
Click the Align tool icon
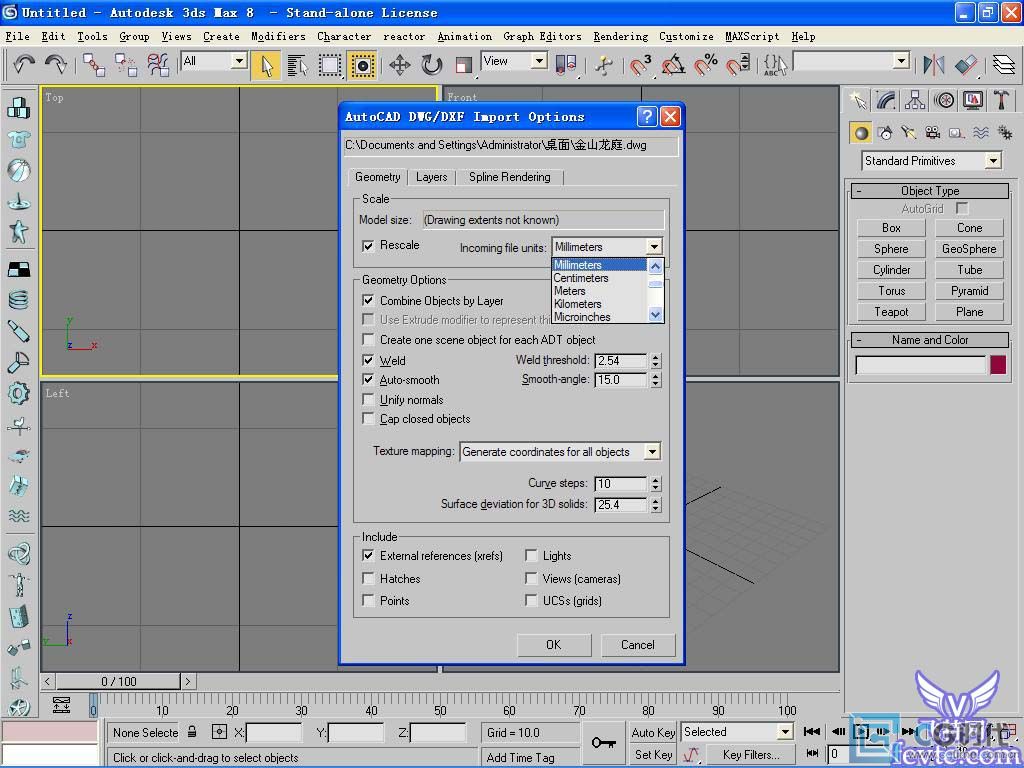coord(966,65)
